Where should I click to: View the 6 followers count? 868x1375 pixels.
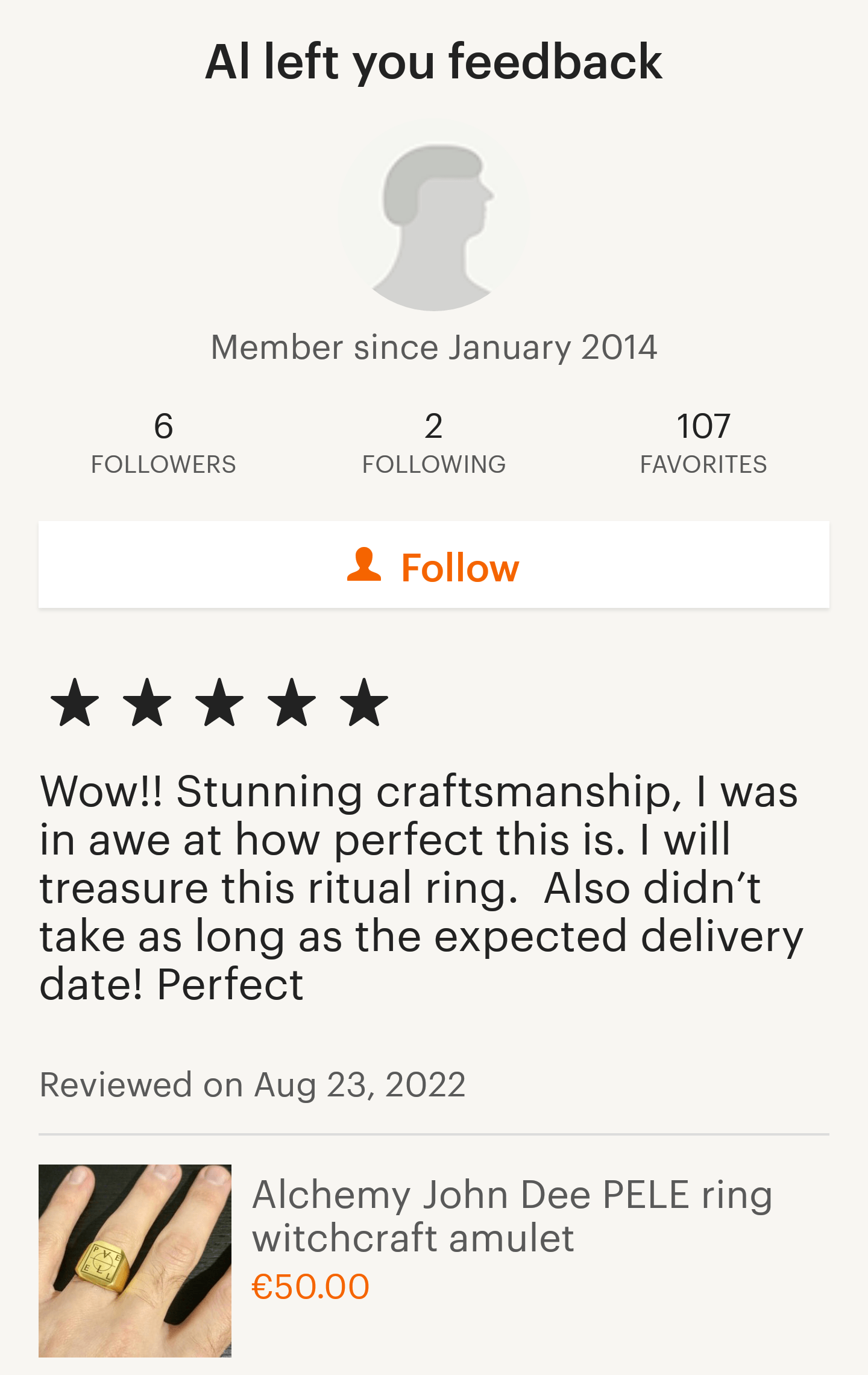pos(163,426)
